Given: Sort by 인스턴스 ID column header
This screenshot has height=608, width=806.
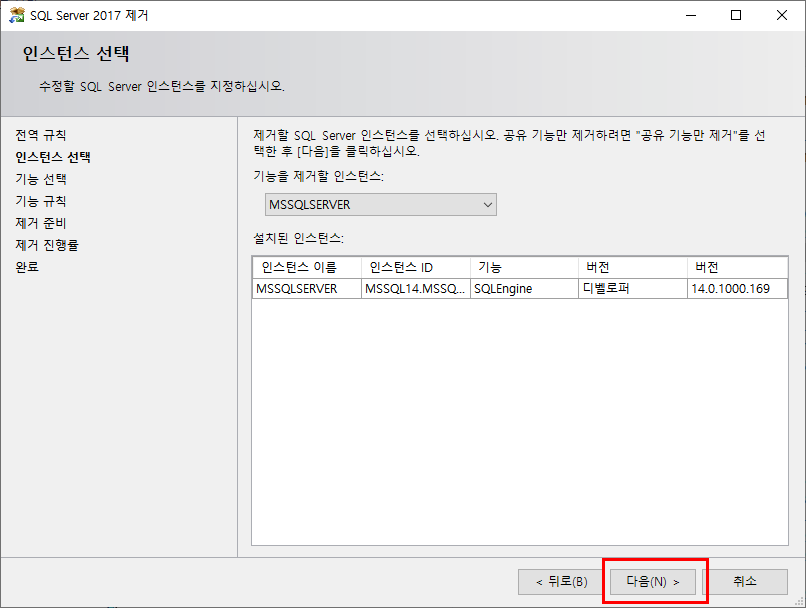Looking at the screenshot, I should 416,267.
